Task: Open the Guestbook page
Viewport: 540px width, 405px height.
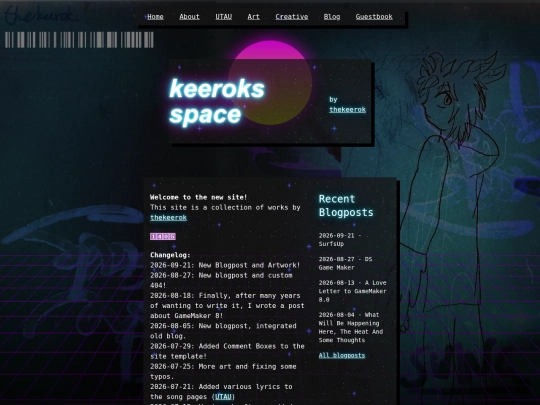Action: [374, 17]
